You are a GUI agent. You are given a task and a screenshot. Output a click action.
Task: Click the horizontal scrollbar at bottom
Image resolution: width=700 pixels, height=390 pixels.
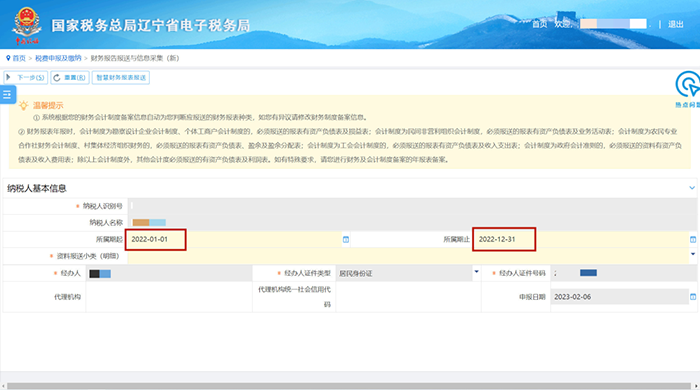[x=349, y=386]
